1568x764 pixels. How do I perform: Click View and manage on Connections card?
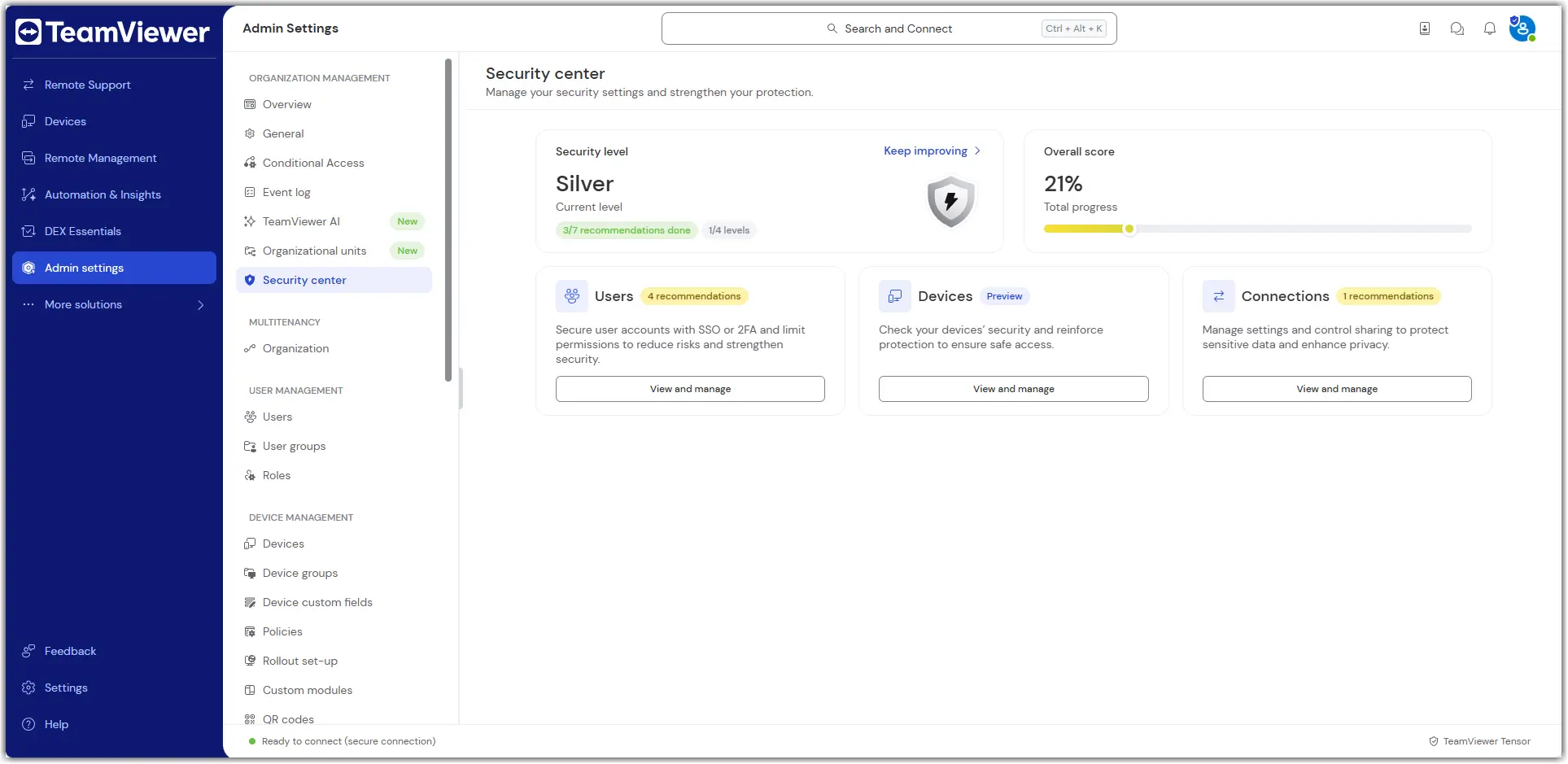click(x=1337, y=389)
